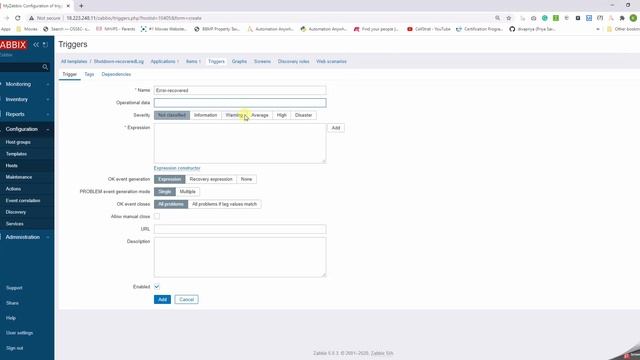This screenshot has width=640, height=360.
Task: Open the CallDroid - YouTube bookmark
Action: [429, 29]
